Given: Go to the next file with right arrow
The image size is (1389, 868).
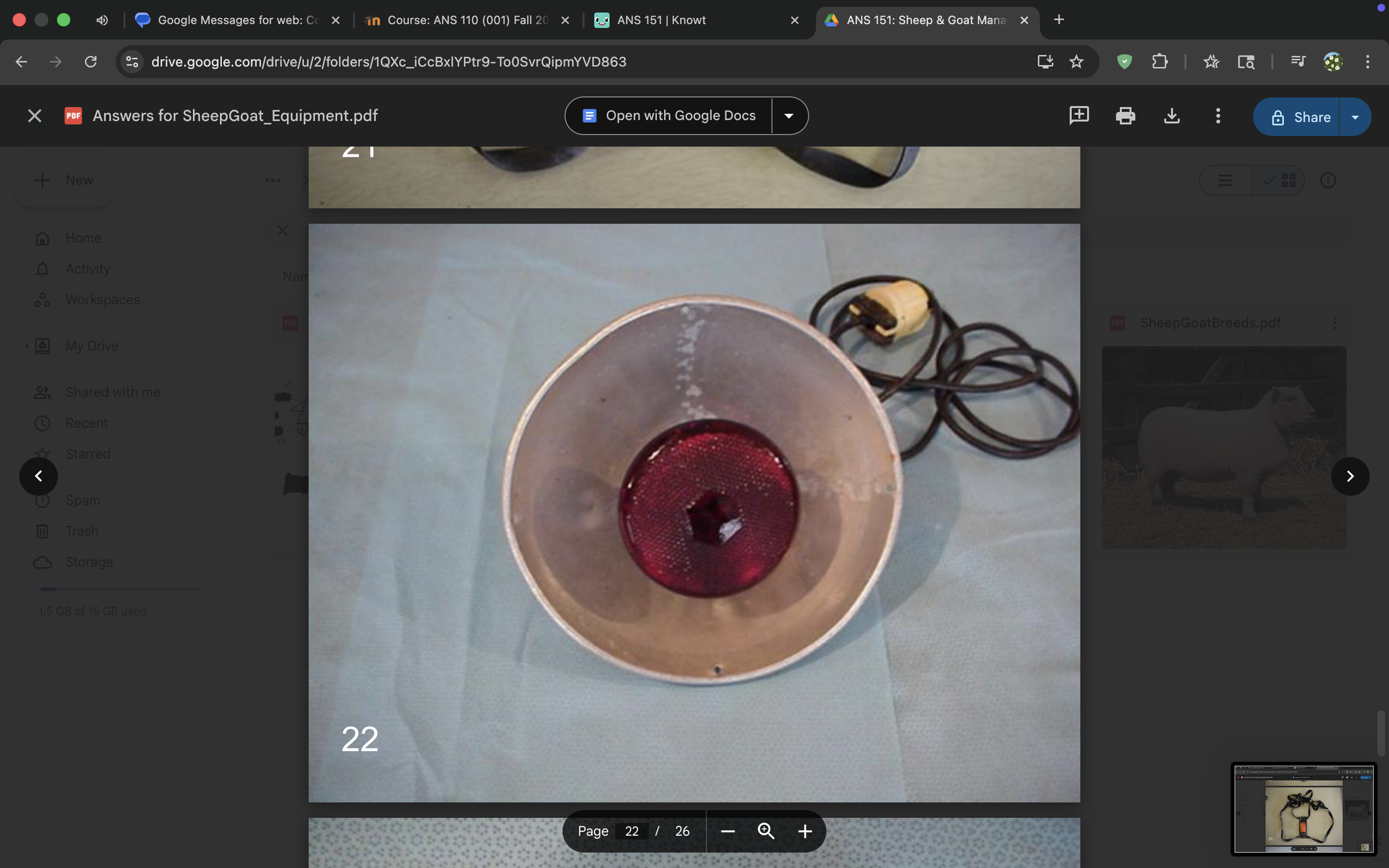Looking at the screenshot, I should point(1350,476).
